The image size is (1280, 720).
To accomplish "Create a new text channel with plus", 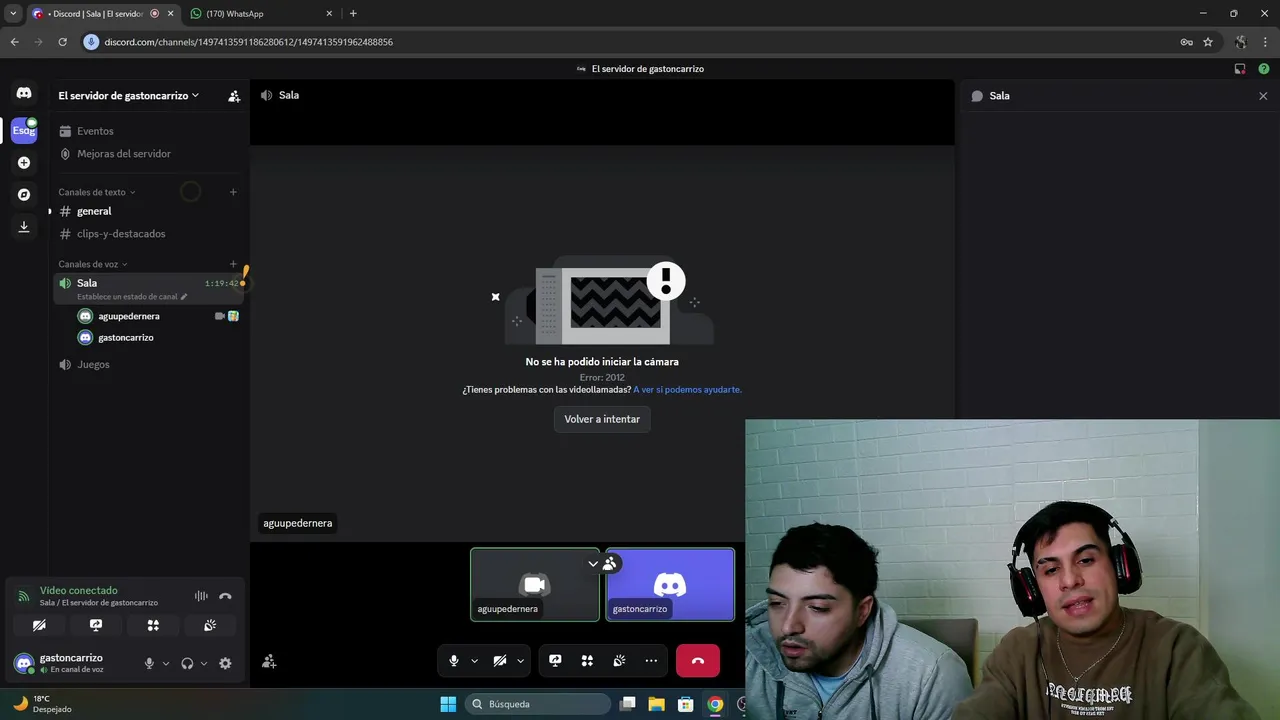I will (233, 192).
